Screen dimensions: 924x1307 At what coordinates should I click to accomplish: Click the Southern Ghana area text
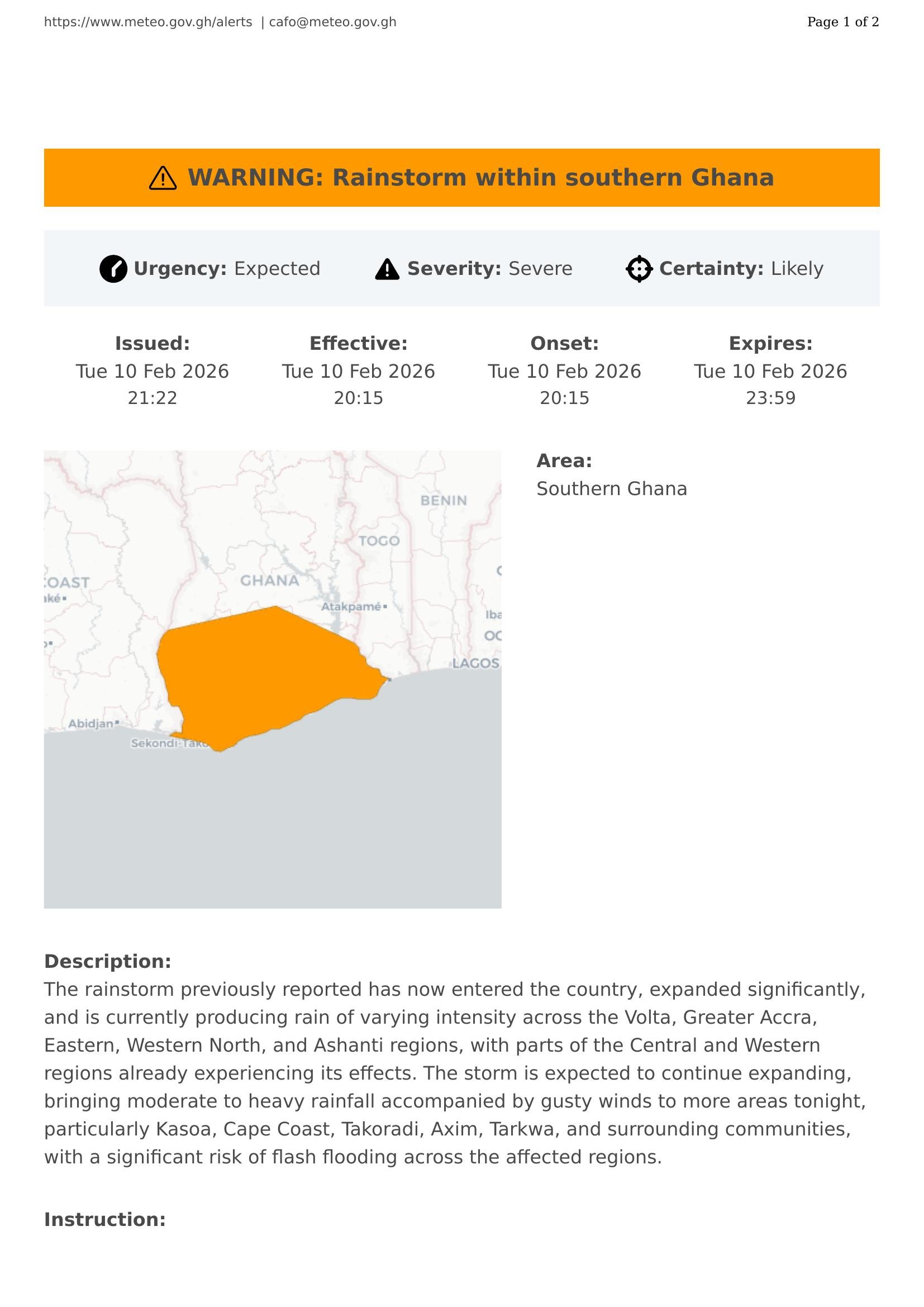pyautogui.click(x=612, y=488)
